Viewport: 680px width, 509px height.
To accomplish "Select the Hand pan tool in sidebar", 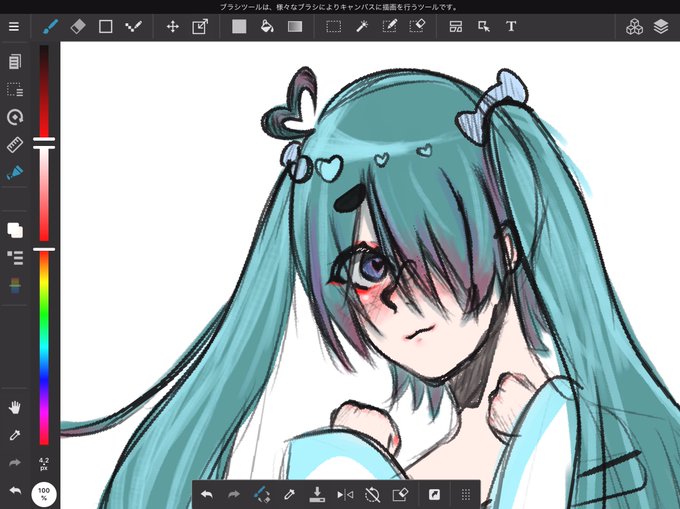I will point(15,408).
